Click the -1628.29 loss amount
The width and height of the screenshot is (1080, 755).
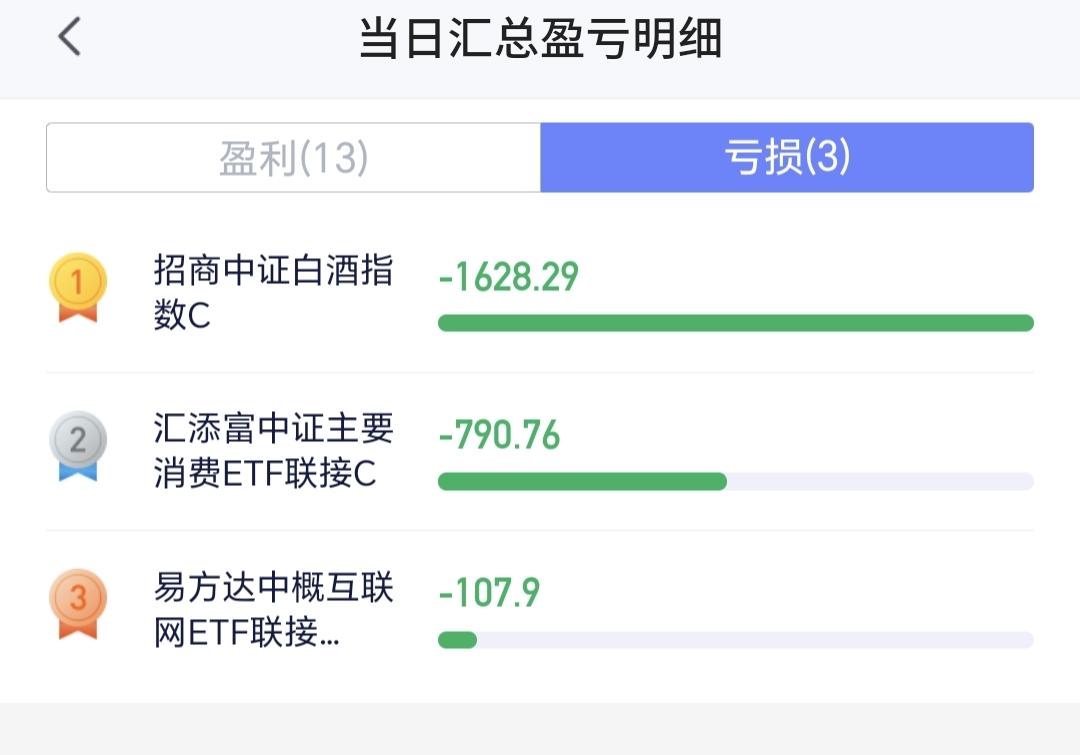(x=508, y=277)
